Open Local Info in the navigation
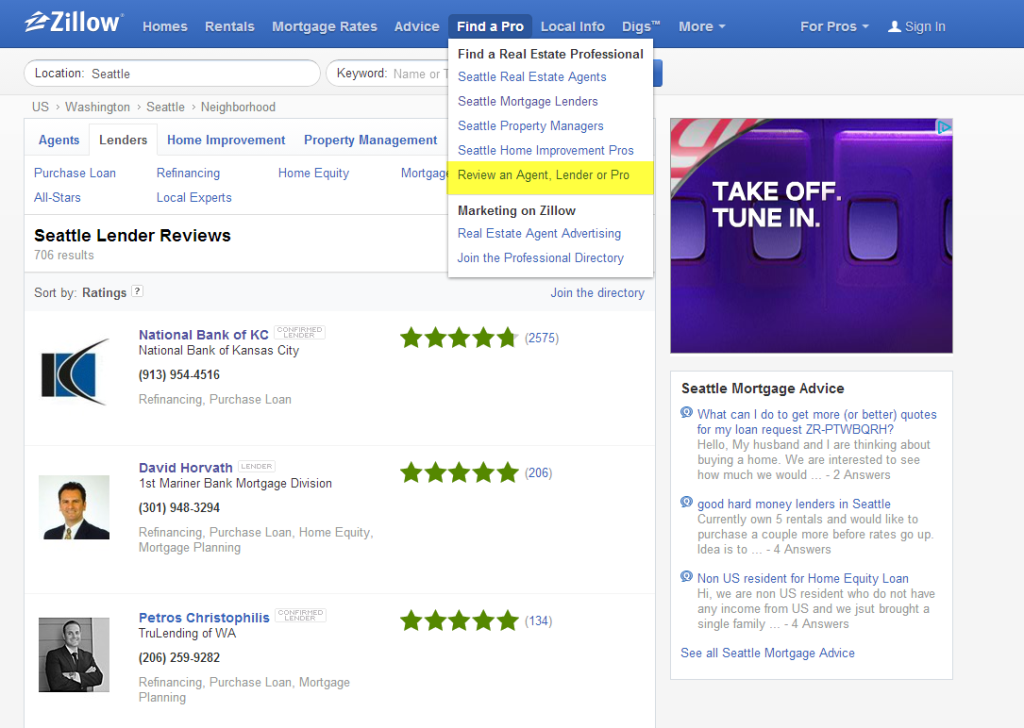The image size is (1024, 728). click(x=573, y=27)
